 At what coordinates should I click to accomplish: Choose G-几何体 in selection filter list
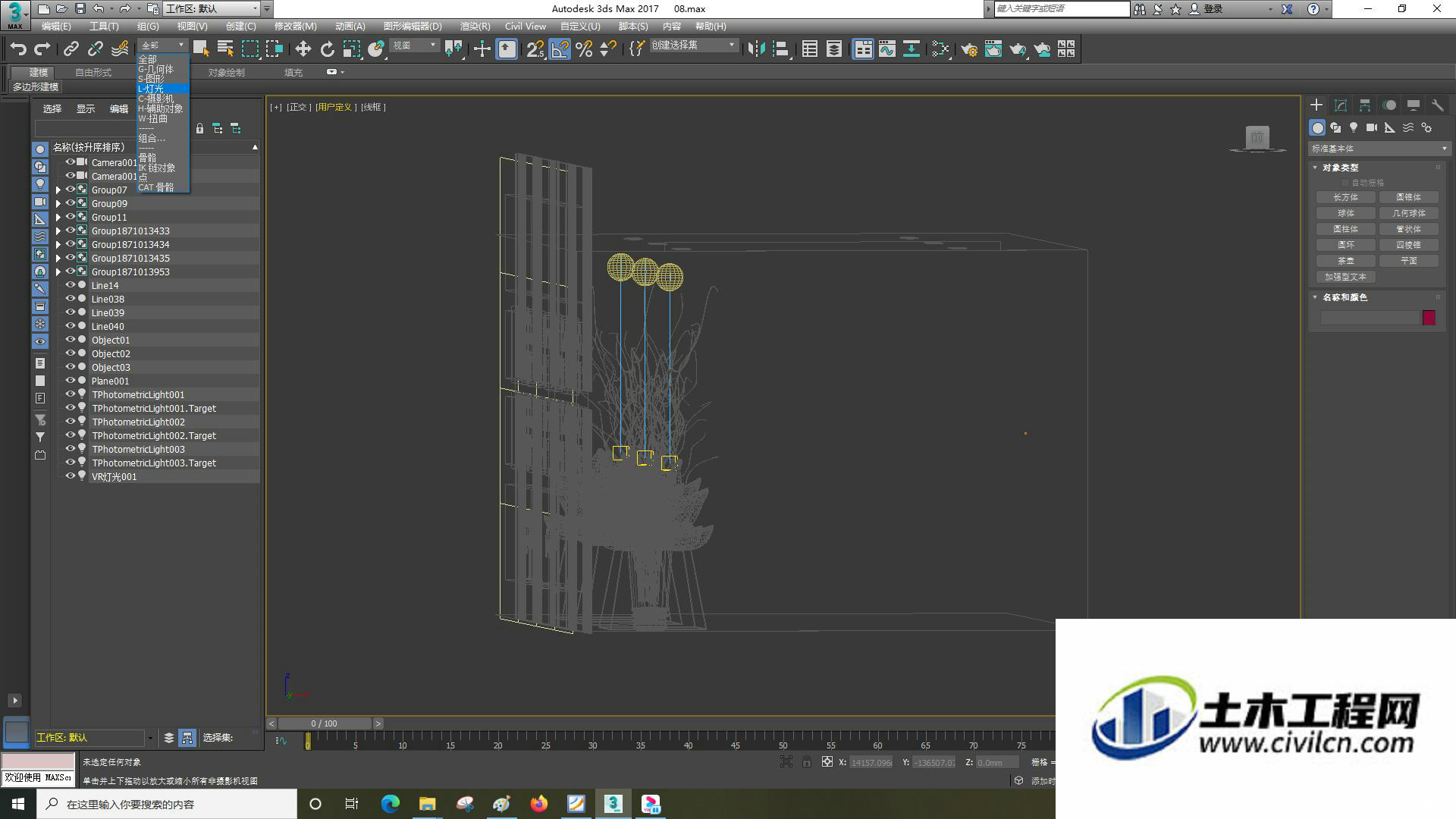[162, 69]
